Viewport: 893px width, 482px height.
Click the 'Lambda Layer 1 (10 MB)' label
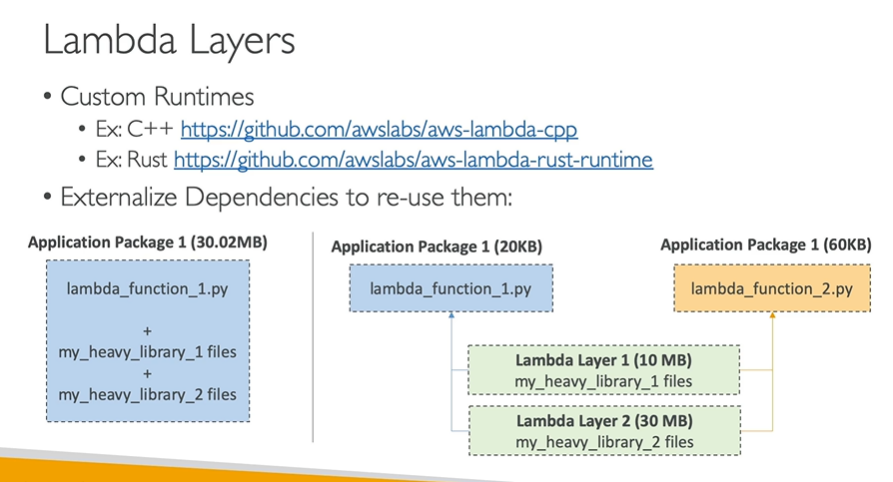603,360
